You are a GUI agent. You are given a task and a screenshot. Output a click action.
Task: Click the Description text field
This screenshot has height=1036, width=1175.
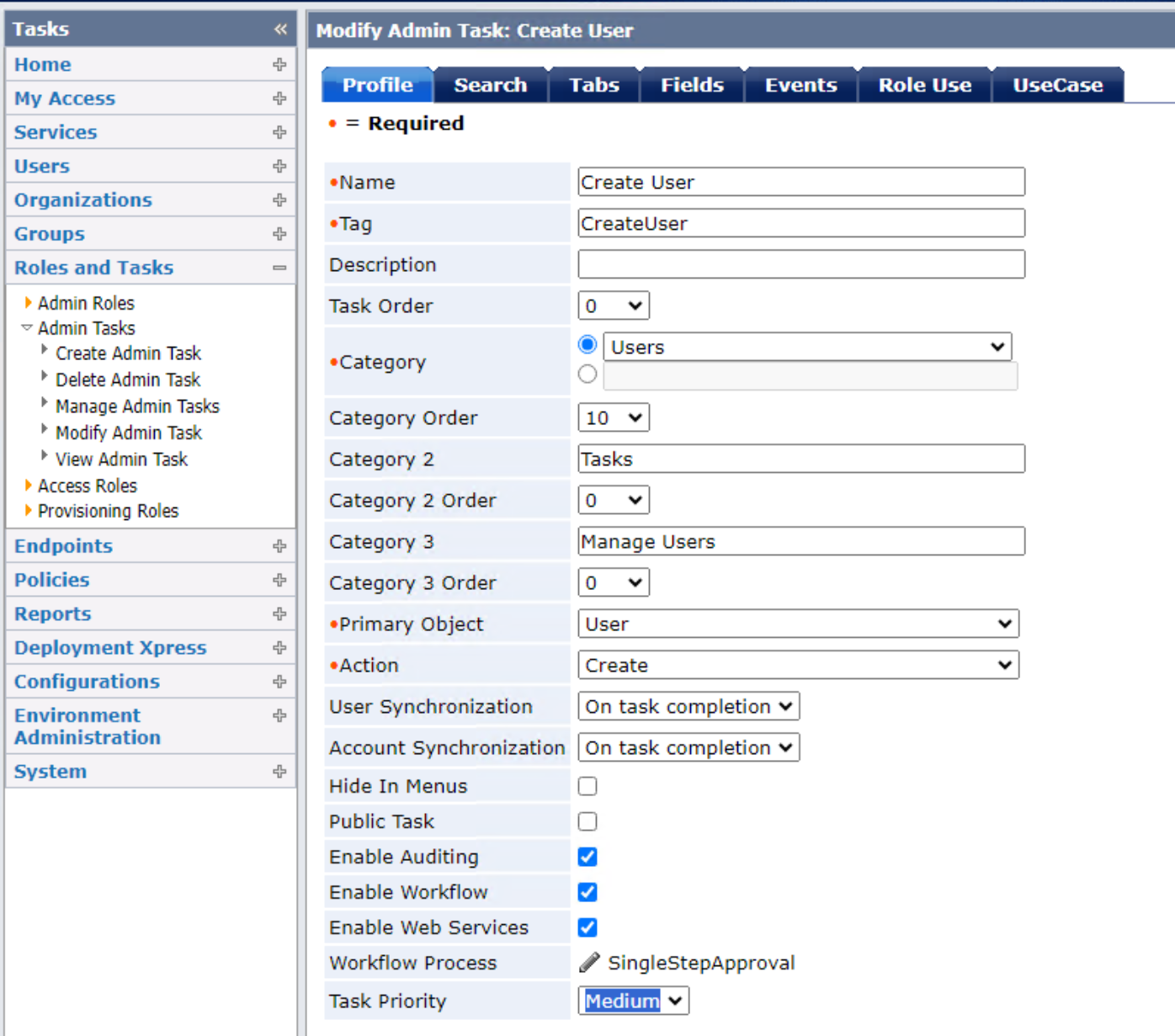pyautogui.click(x=800, y=264)
